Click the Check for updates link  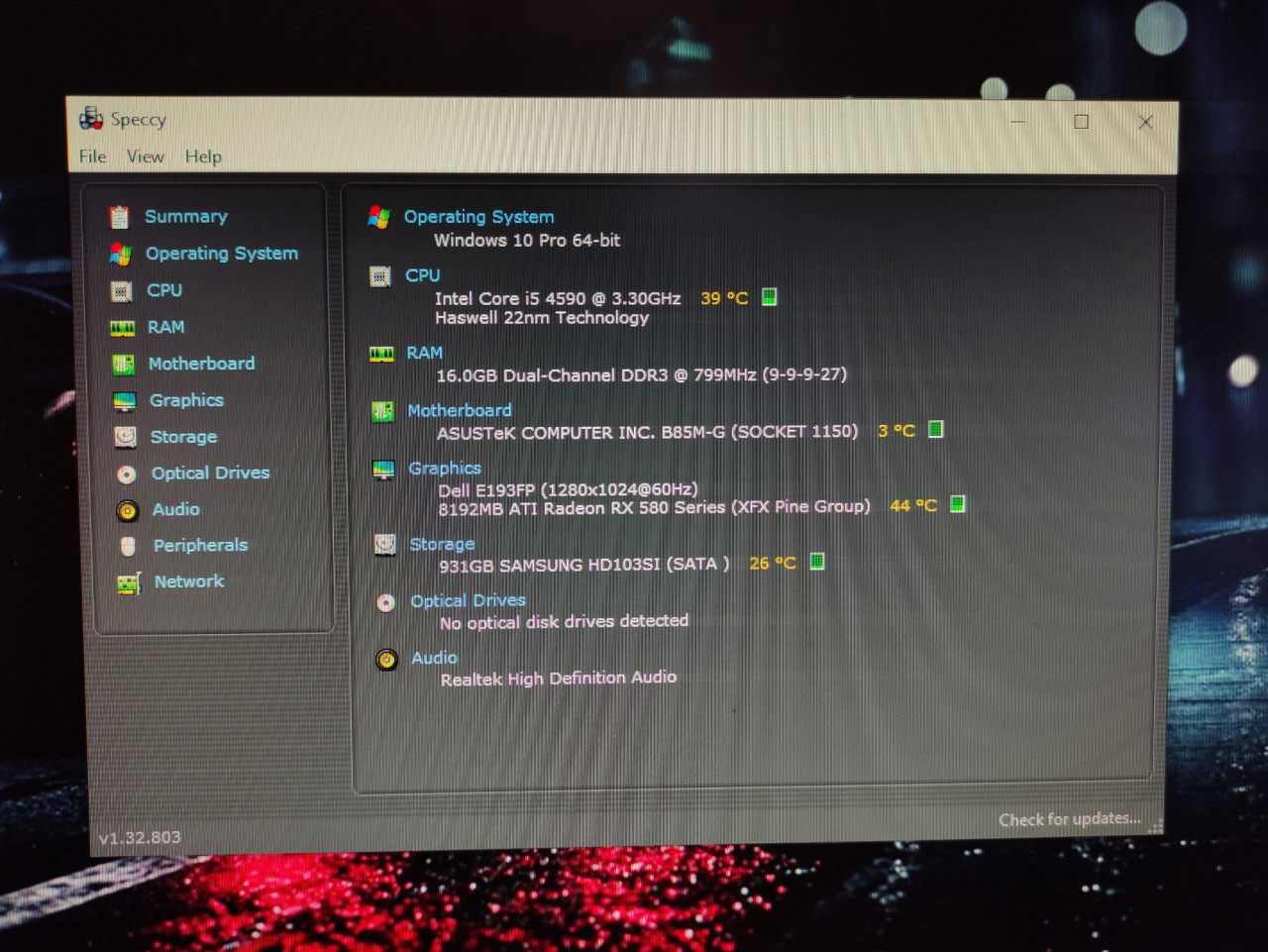[x=1070, y=819]
